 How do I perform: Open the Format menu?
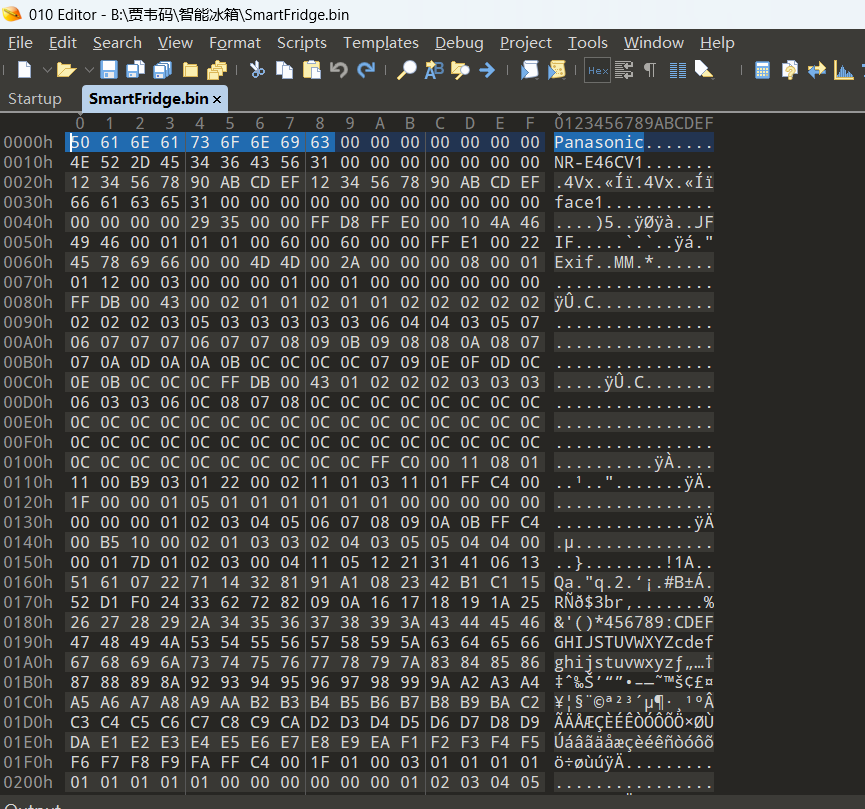pos(234,42)
